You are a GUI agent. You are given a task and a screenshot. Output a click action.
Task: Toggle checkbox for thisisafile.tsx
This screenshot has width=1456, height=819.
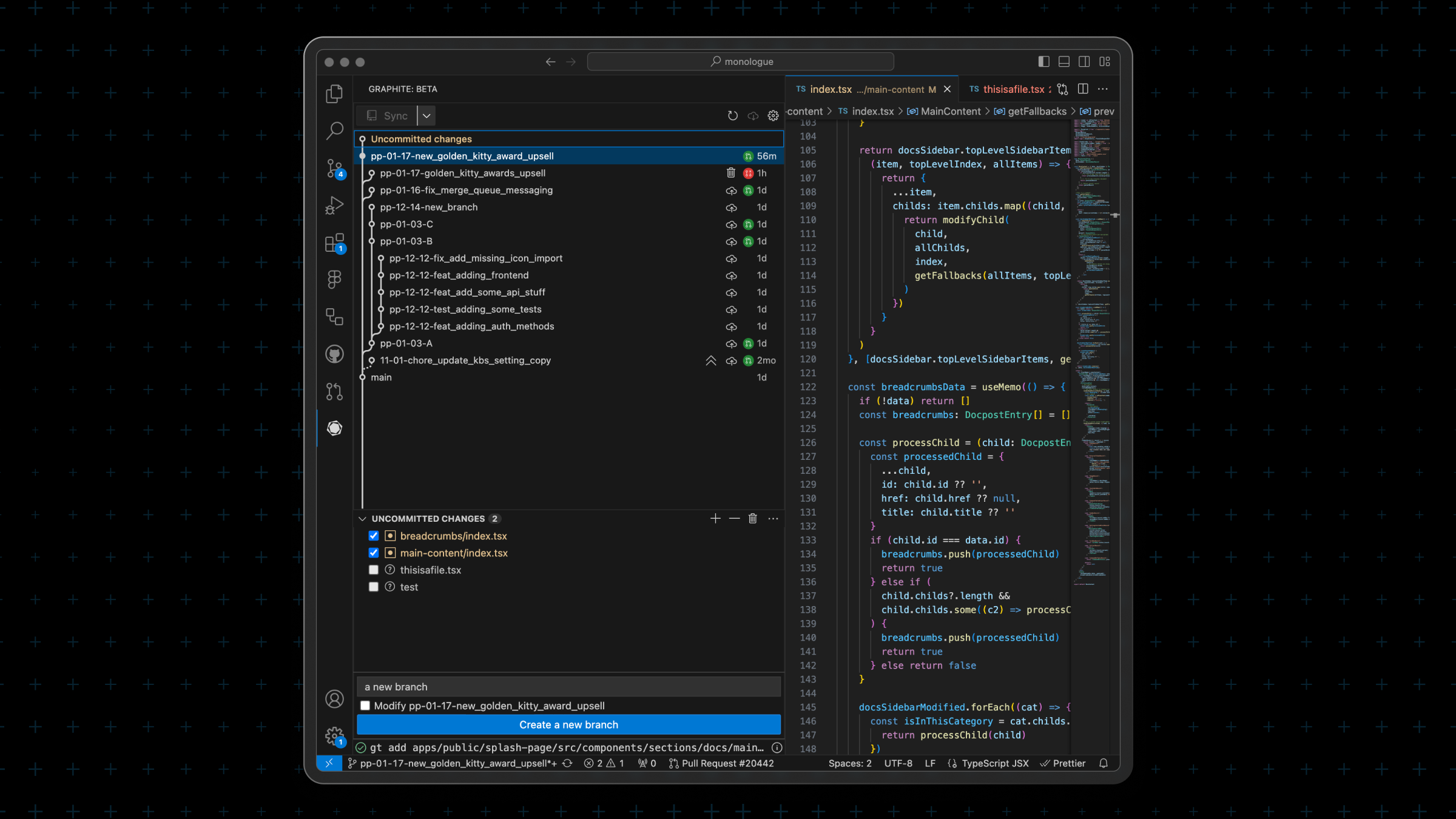click(373, 570)
